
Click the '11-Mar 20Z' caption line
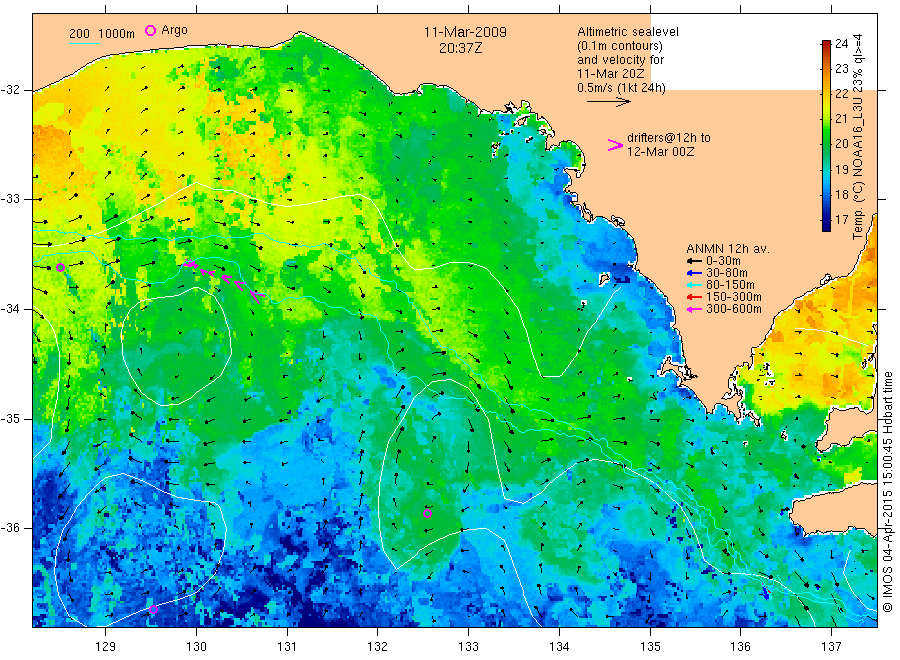611,74
